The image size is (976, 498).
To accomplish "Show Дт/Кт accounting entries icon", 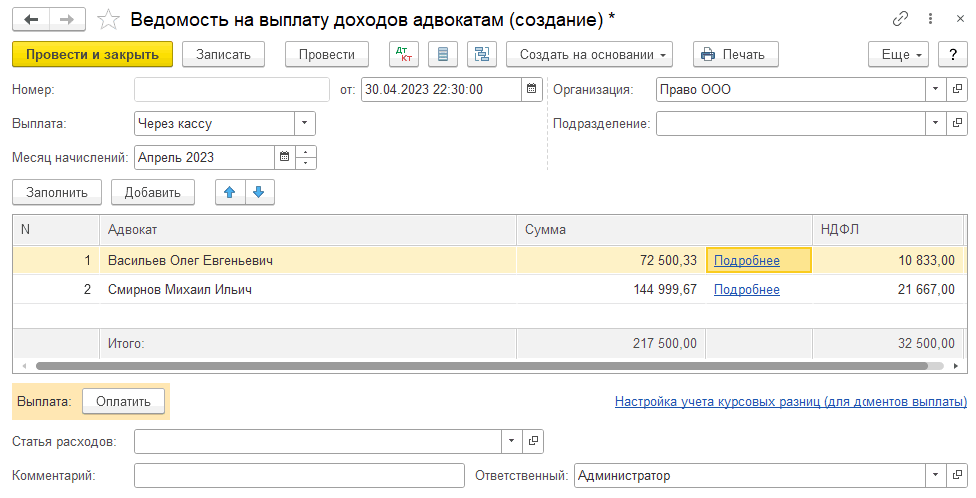I will (x=403, y=54).
